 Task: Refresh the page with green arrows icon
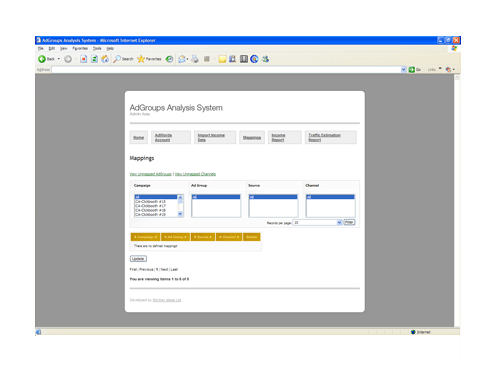pos(94,59)
